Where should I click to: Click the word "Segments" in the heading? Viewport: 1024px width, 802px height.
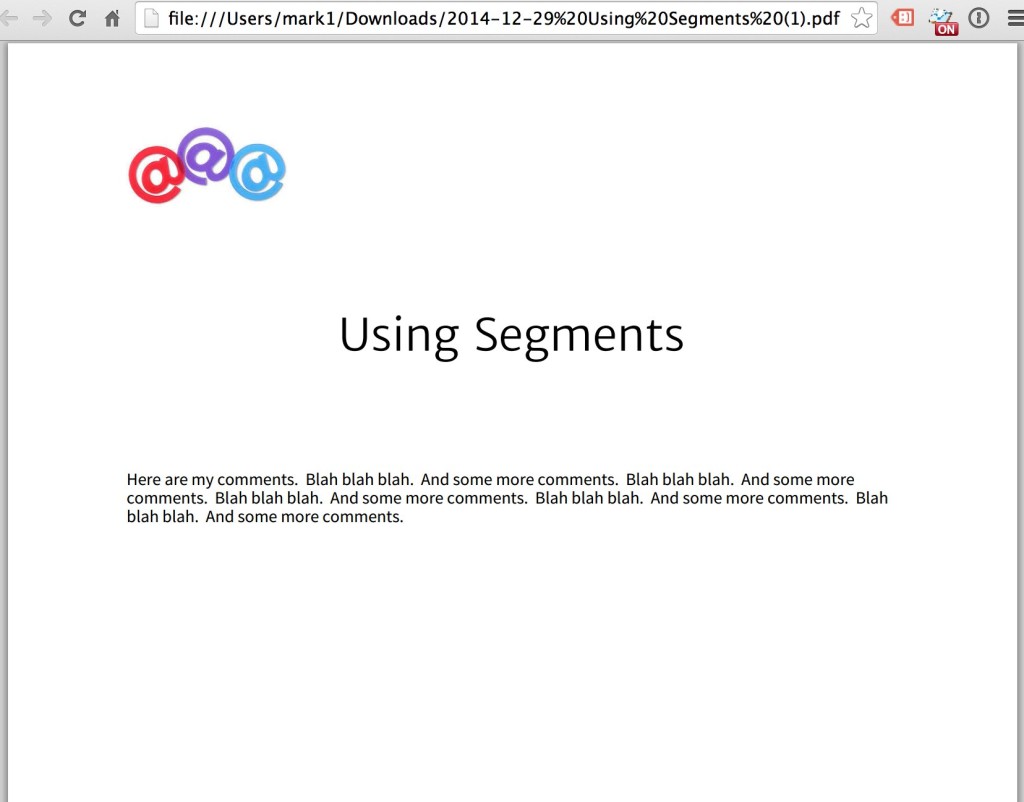tap(579, 335)
